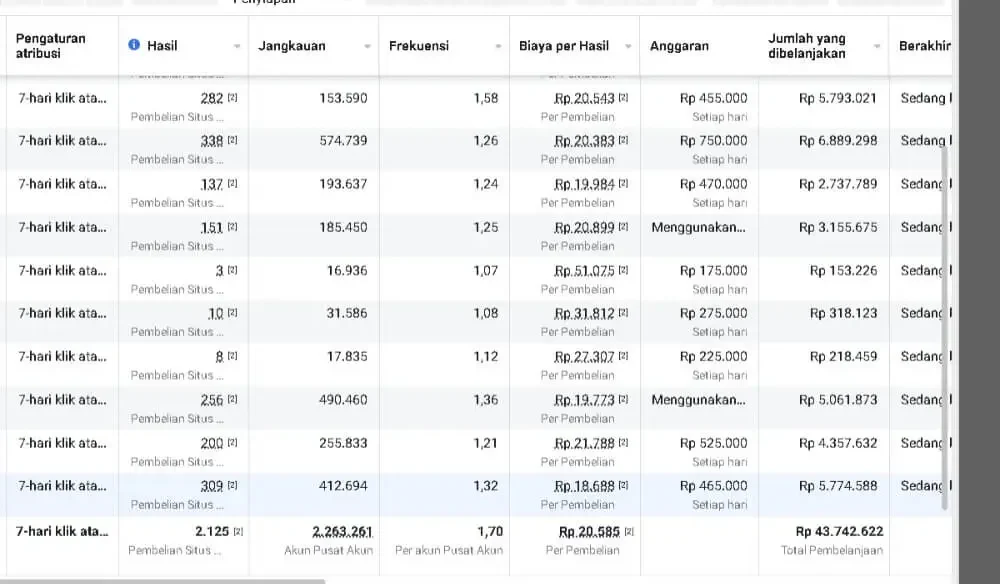Click the underlined result value 309
1000x584 pixels.
(x=211, y=486)
